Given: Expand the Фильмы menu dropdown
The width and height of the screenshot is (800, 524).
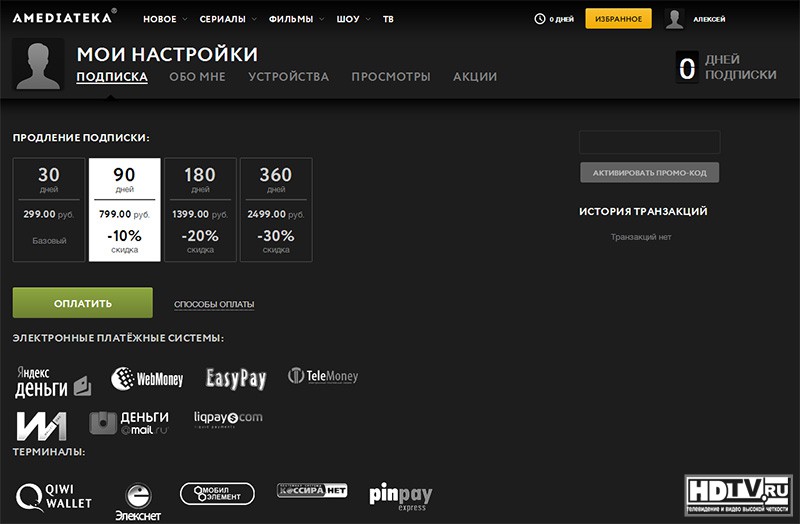Looking at the screenshot, I should click(x=296, y=19).
